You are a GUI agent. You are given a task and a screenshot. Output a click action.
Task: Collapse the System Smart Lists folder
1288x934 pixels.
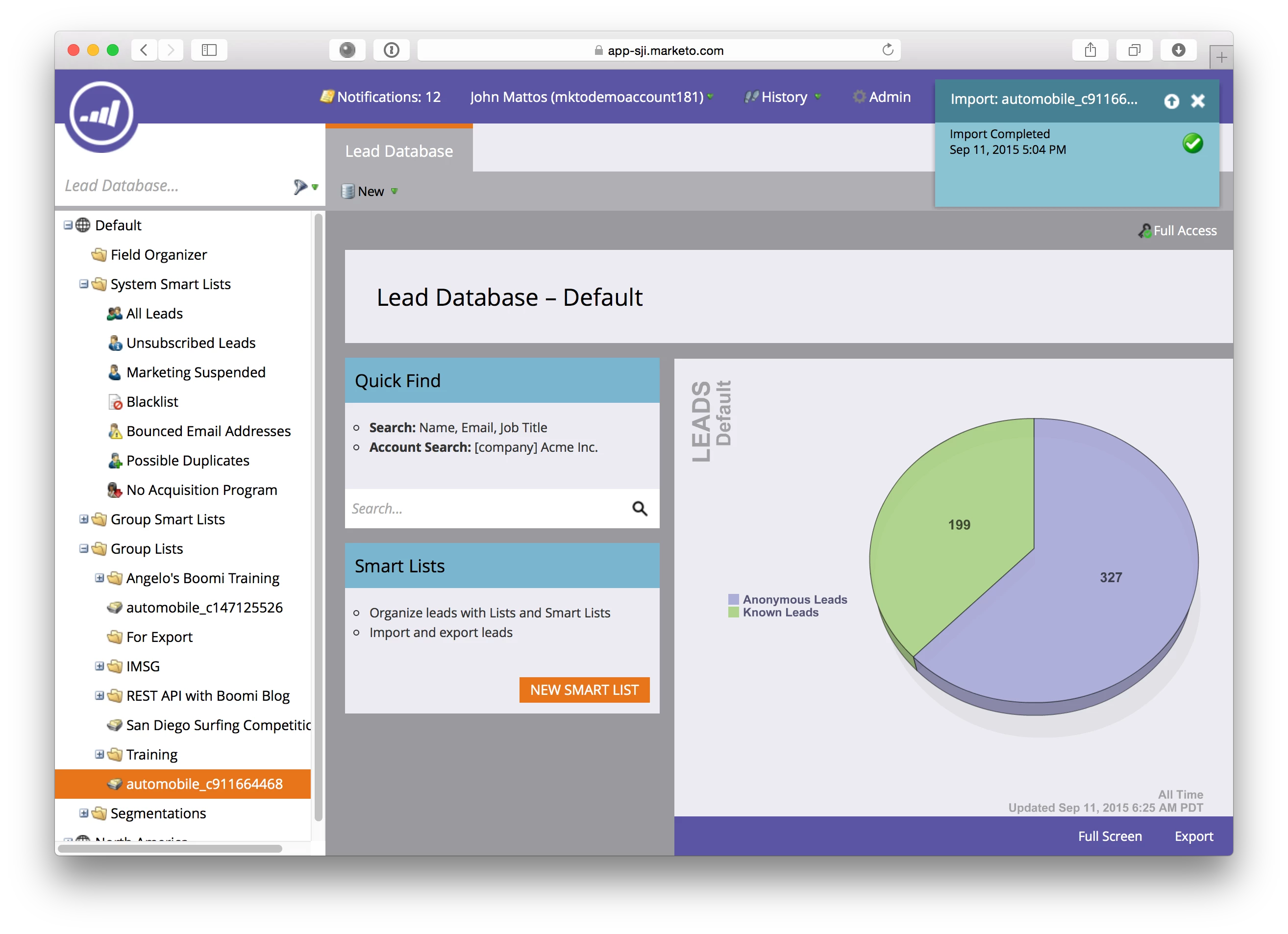[83, 284]
